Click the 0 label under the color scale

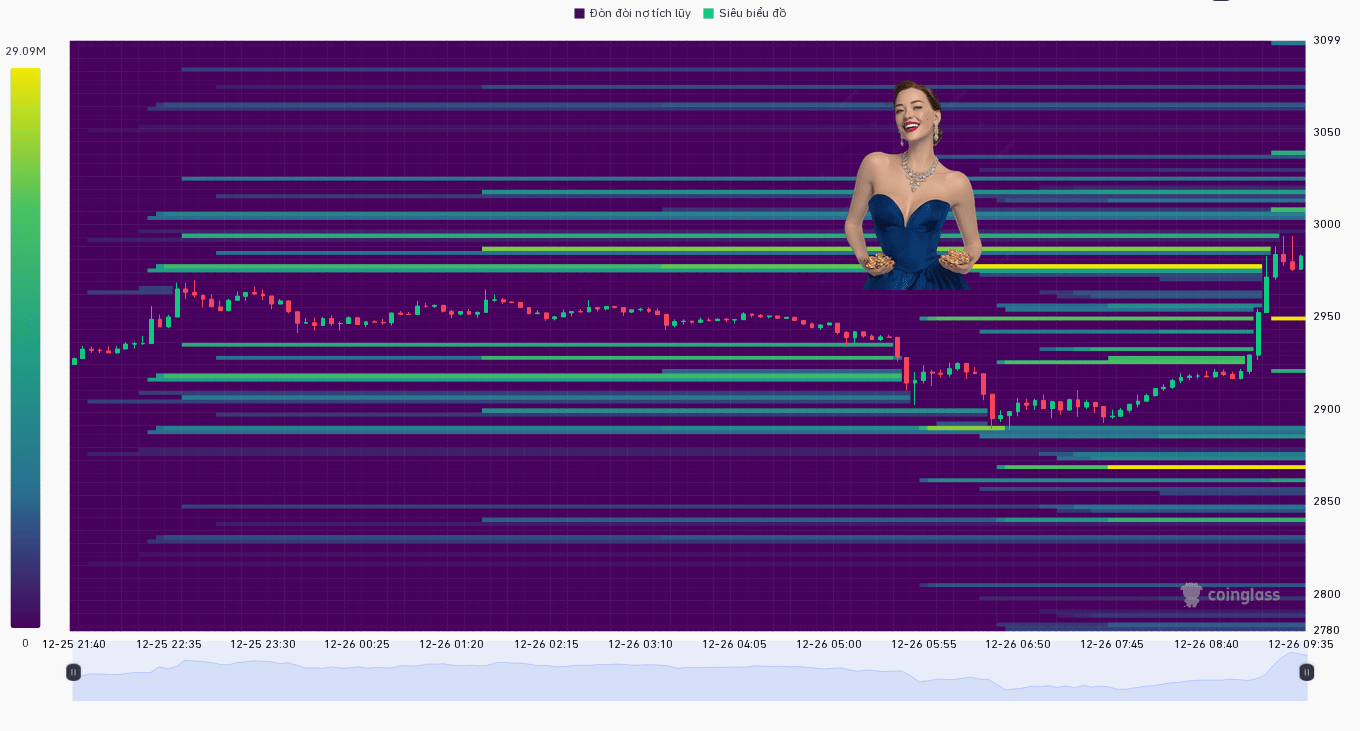click(25, 643)
